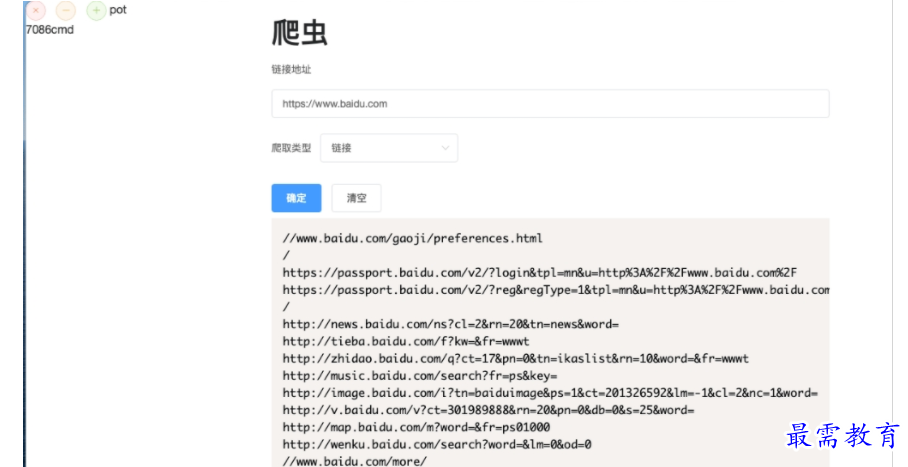Image resolution: width=908 pixels, height=467 pixels.
Task: Select result line //www.baidu.com/gaoji/preferences.html
Action: point(412,238)
